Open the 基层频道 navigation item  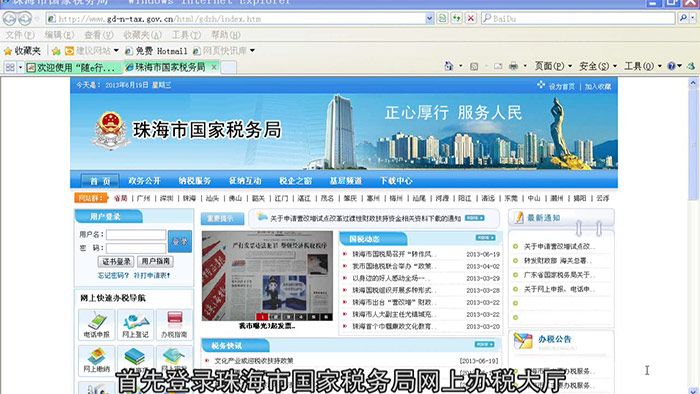pyautogui.click(x=346, y=181)
